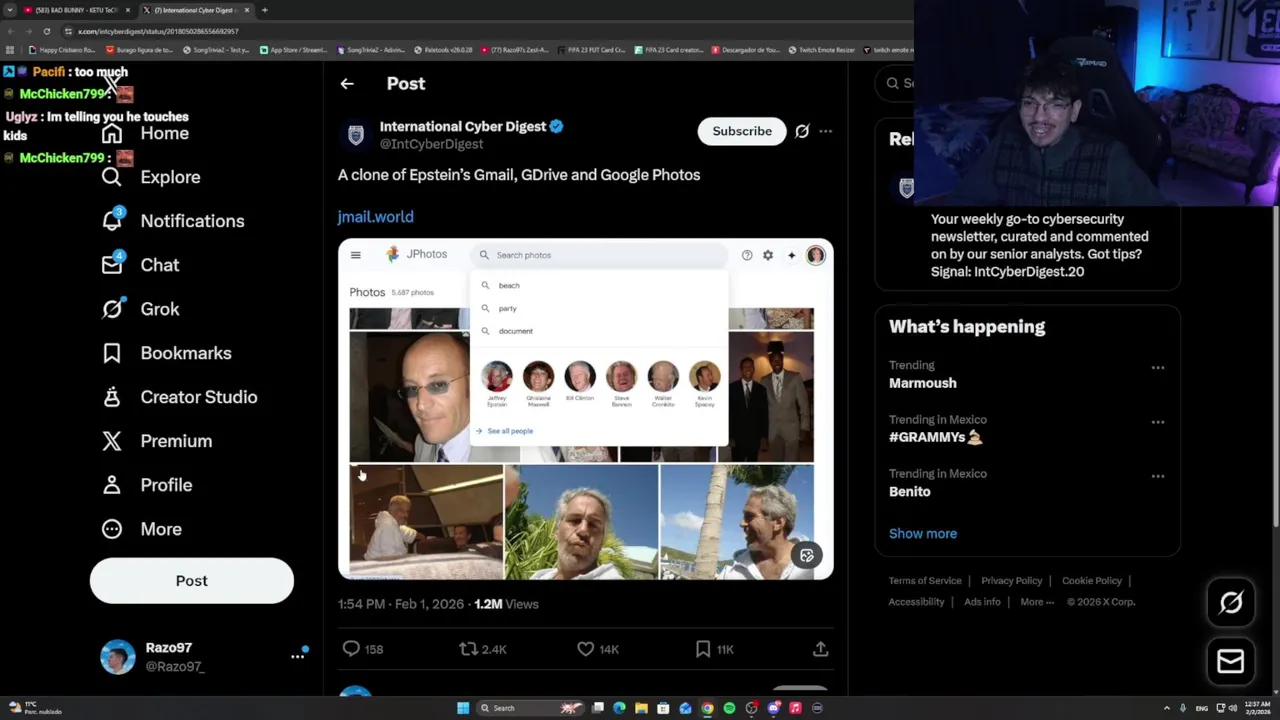Open the Terms of Service link
The width and height of the screenshot is (1280, 720).
click(925, 581)
